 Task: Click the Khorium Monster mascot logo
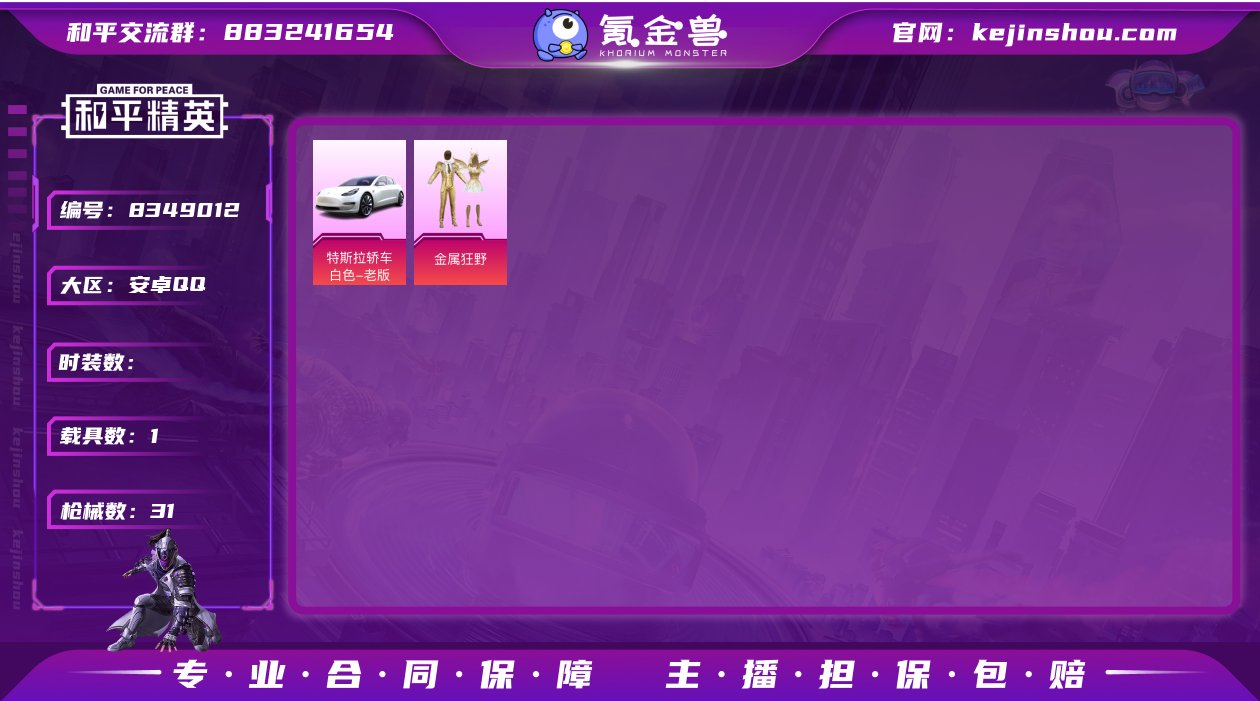(x=560, y=35)
